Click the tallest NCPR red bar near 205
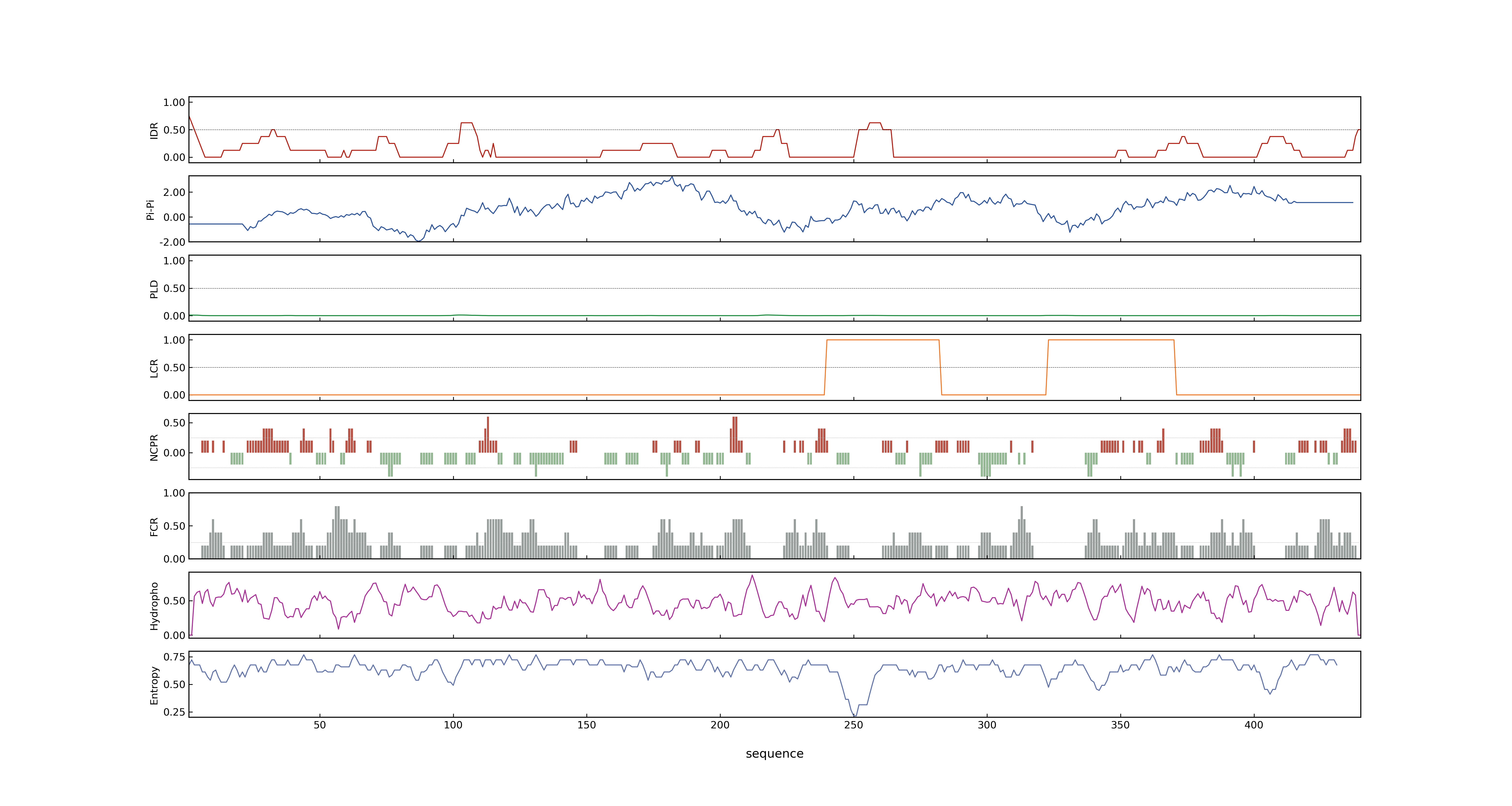This screenshot has height=806, width=1512. (x=735, y=435)
